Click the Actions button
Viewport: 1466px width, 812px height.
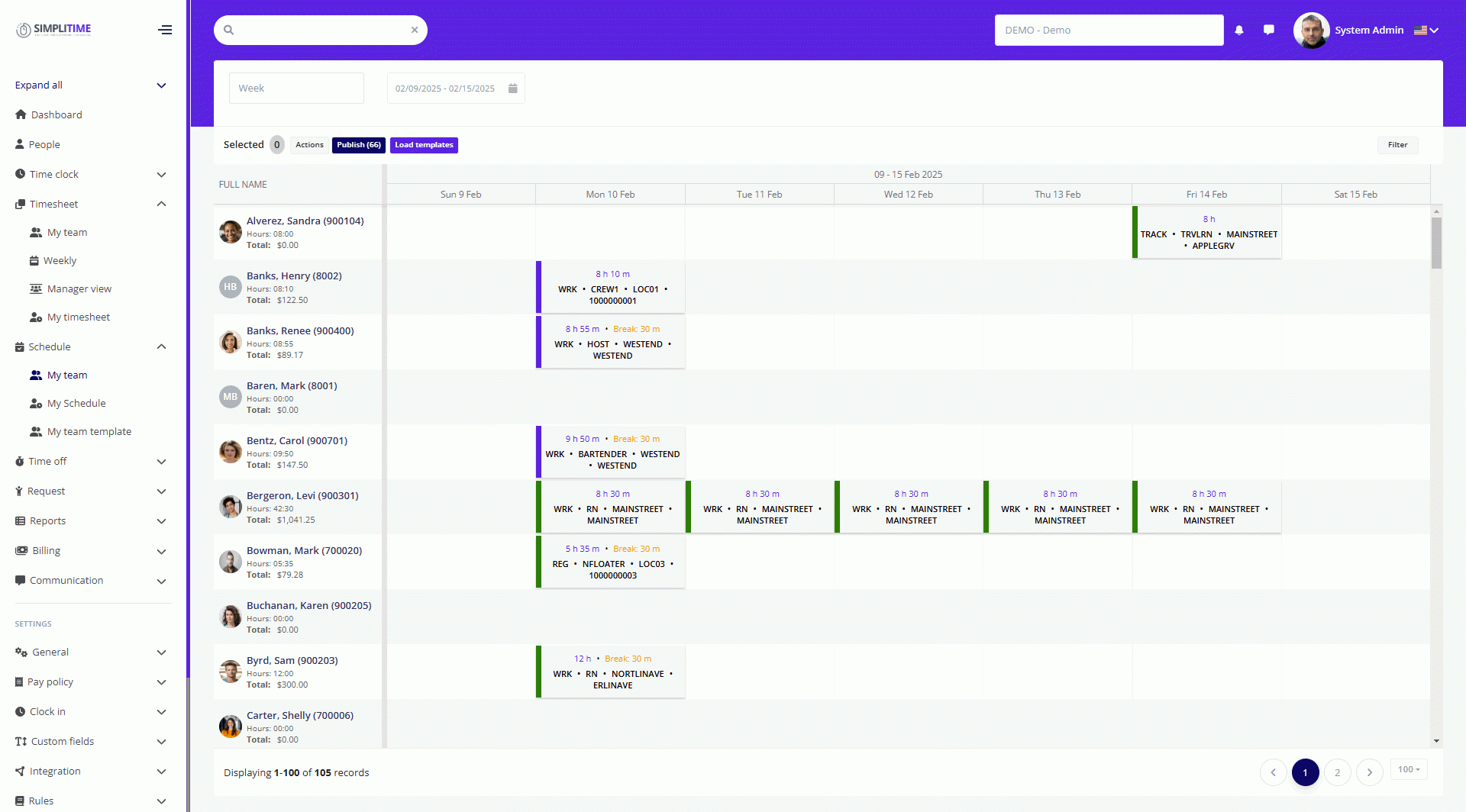309,145
